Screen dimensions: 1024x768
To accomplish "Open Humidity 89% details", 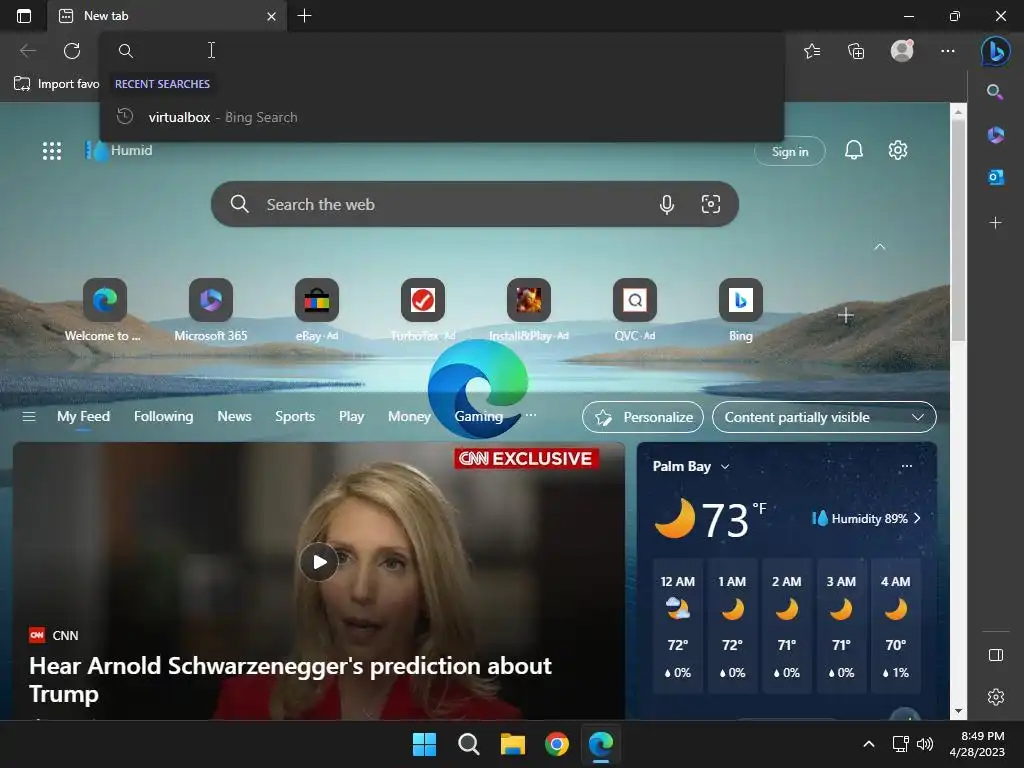I will (866, 519).
